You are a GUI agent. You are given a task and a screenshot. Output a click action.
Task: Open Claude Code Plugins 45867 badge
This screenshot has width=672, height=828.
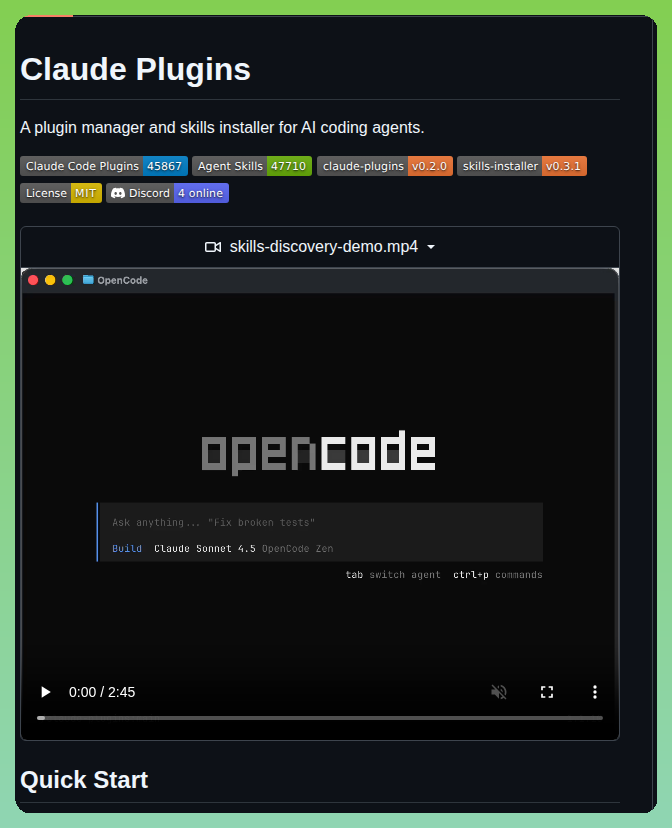[104, 166]
